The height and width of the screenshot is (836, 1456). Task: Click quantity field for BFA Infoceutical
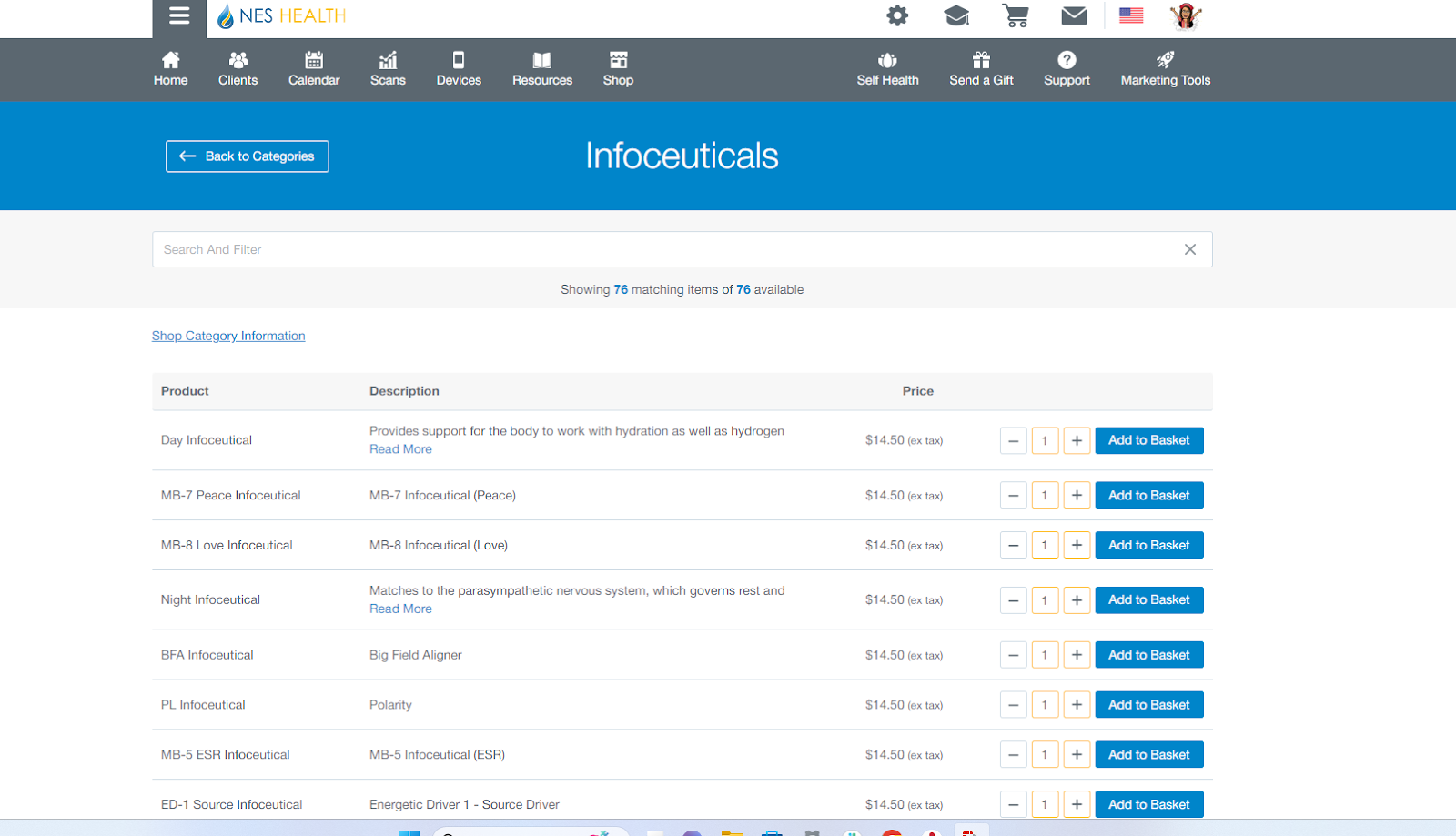tap(1045, 655)
